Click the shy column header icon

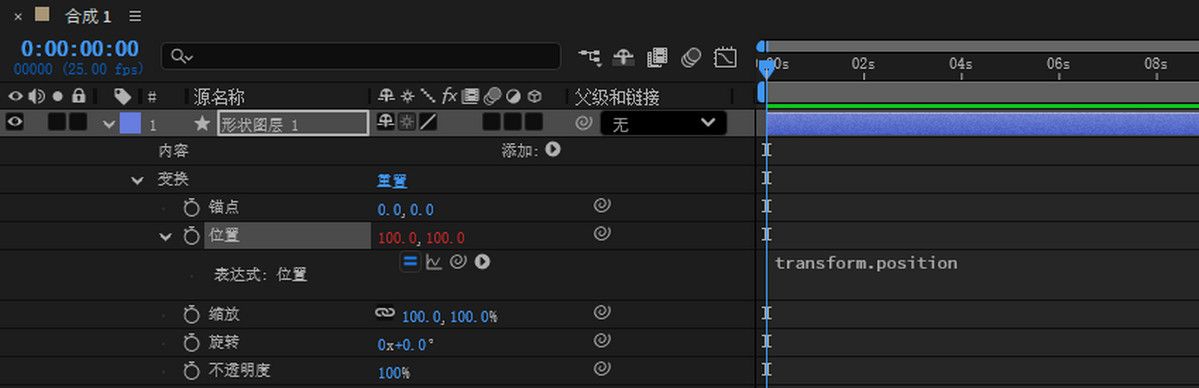[x=387, y=96]
